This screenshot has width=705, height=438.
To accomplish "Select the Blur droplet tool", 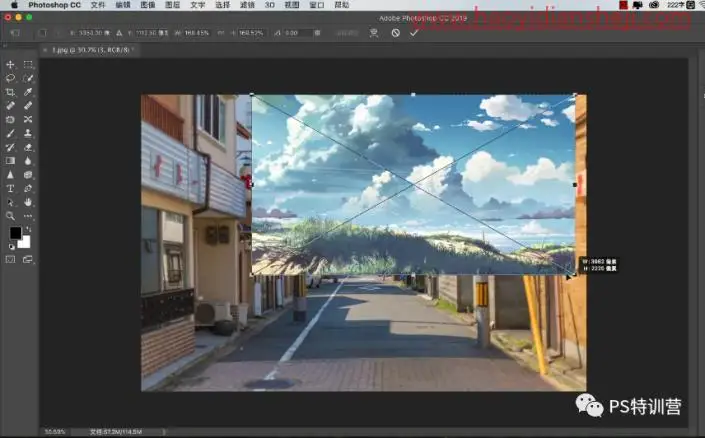I will pos(28,161).
